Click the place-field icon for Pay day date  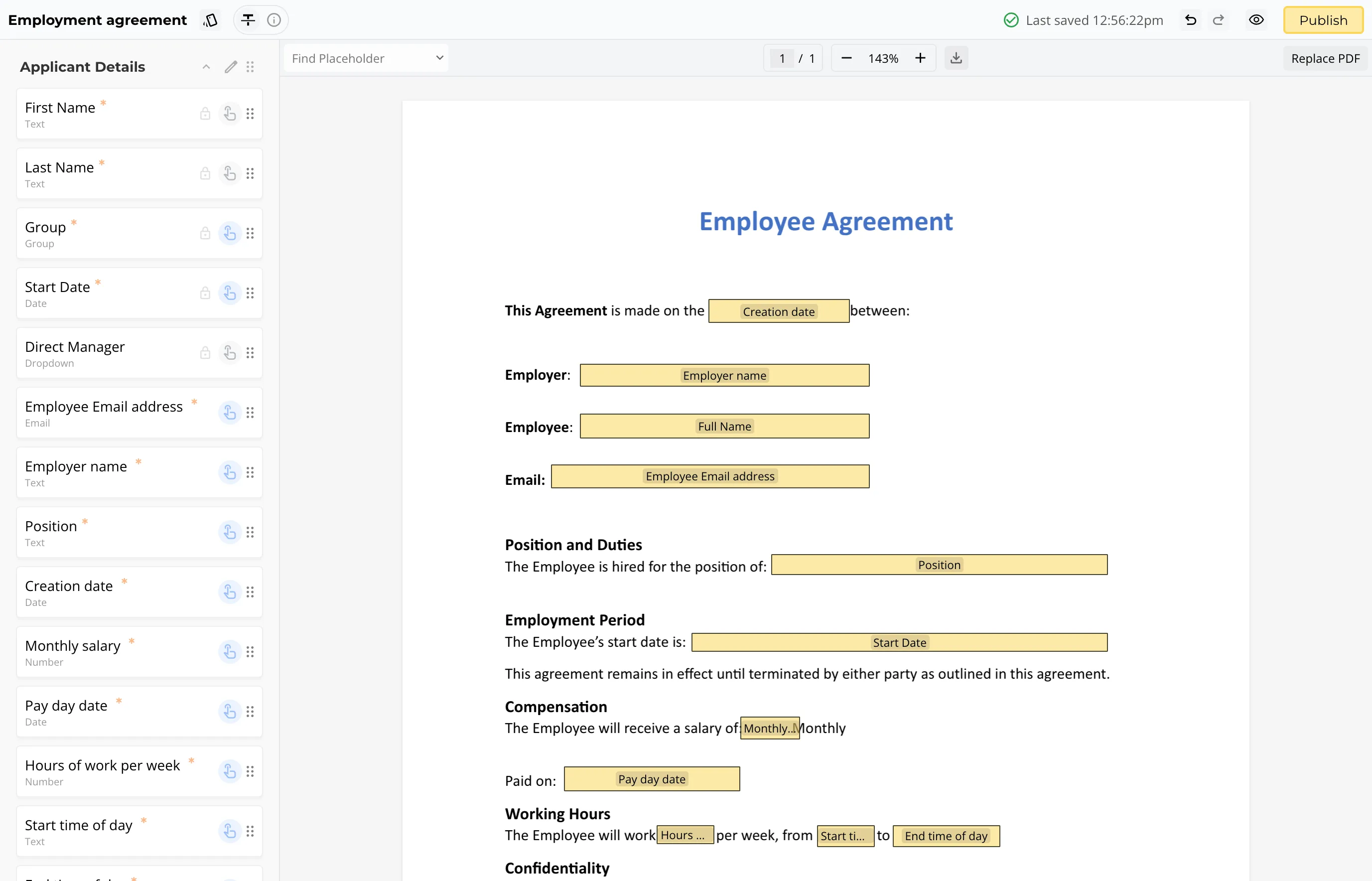tap(230, 712)
